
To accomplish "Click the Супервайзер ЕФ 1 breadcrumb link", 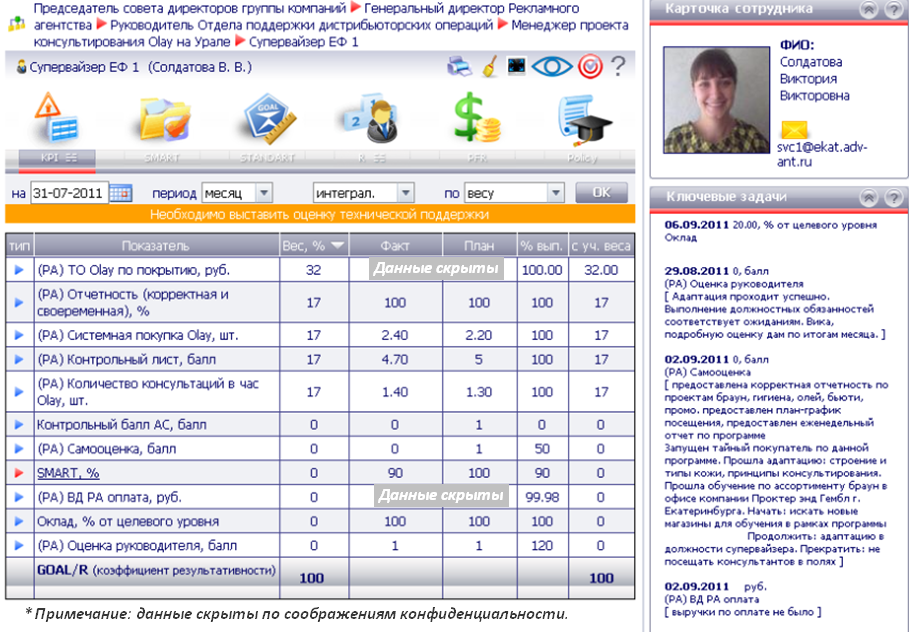I will pos(304,42).
